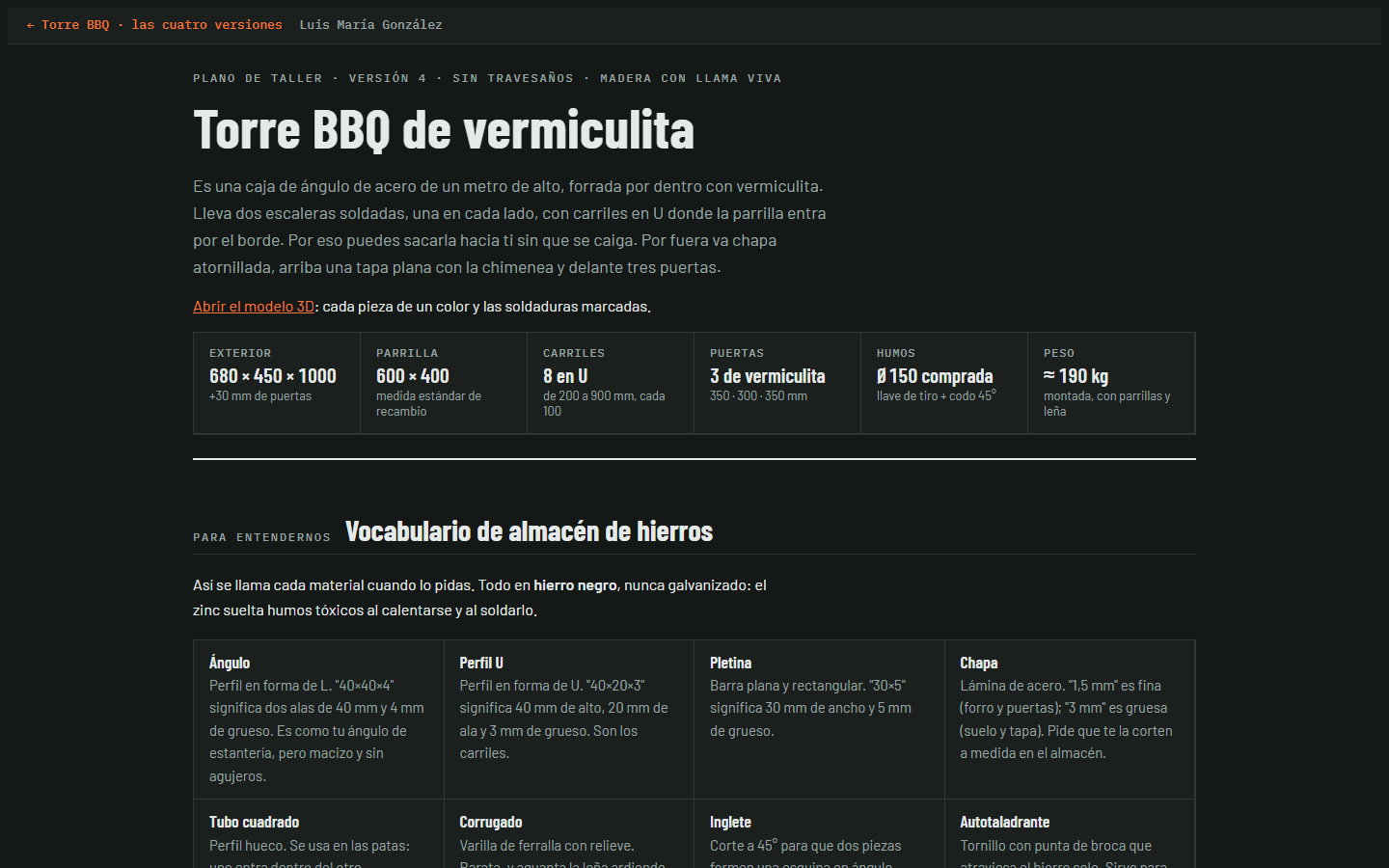Click the Tubo cuadrado glossary term
The image size is (1389, 868).
click(255, 822)
